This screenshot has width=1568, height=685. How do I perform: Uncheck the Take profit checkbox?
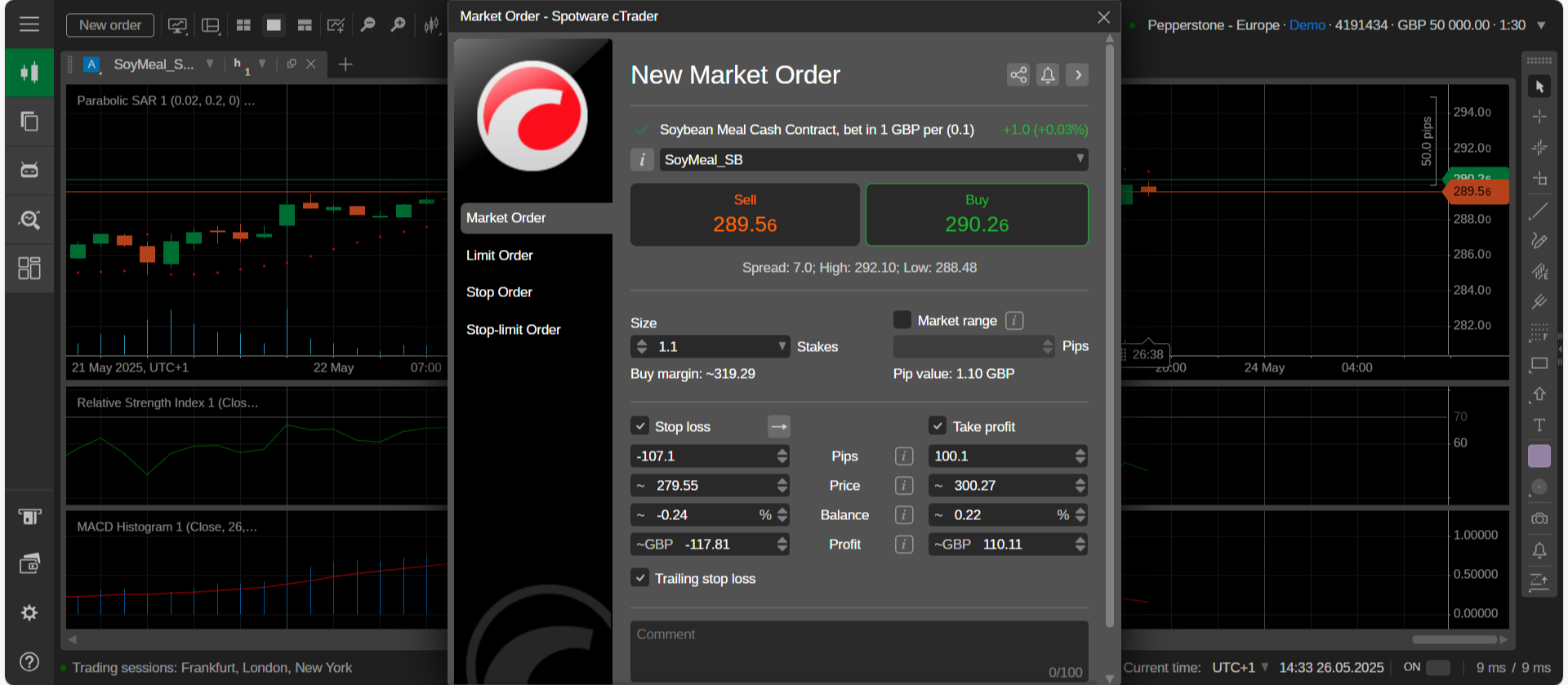pos(938,426)
